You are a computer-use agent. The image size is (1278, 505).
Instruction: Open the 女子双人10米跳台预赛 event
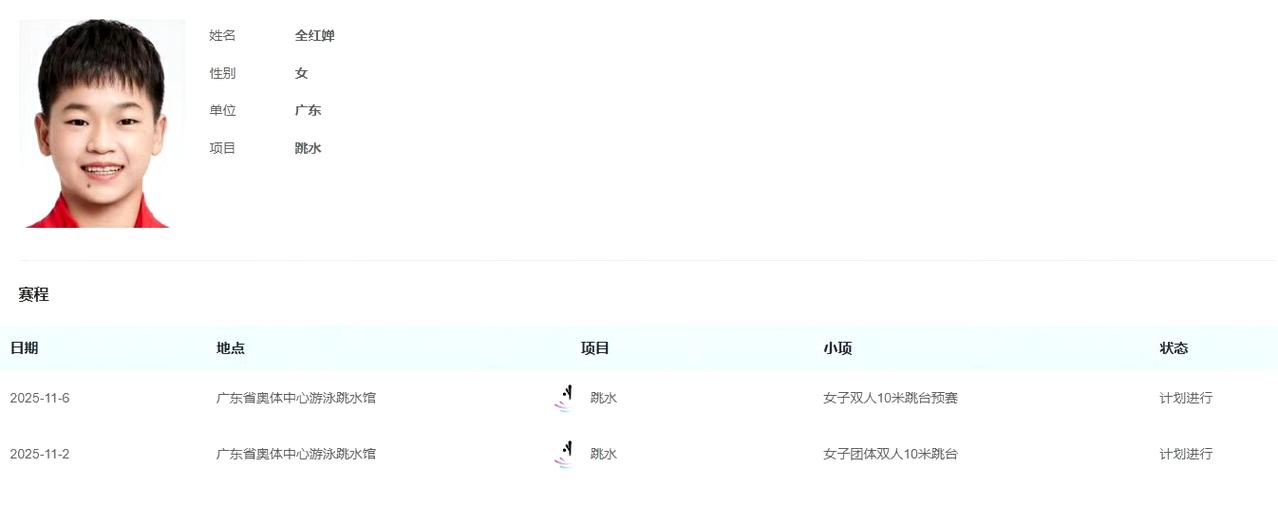[x=890, y=398]
